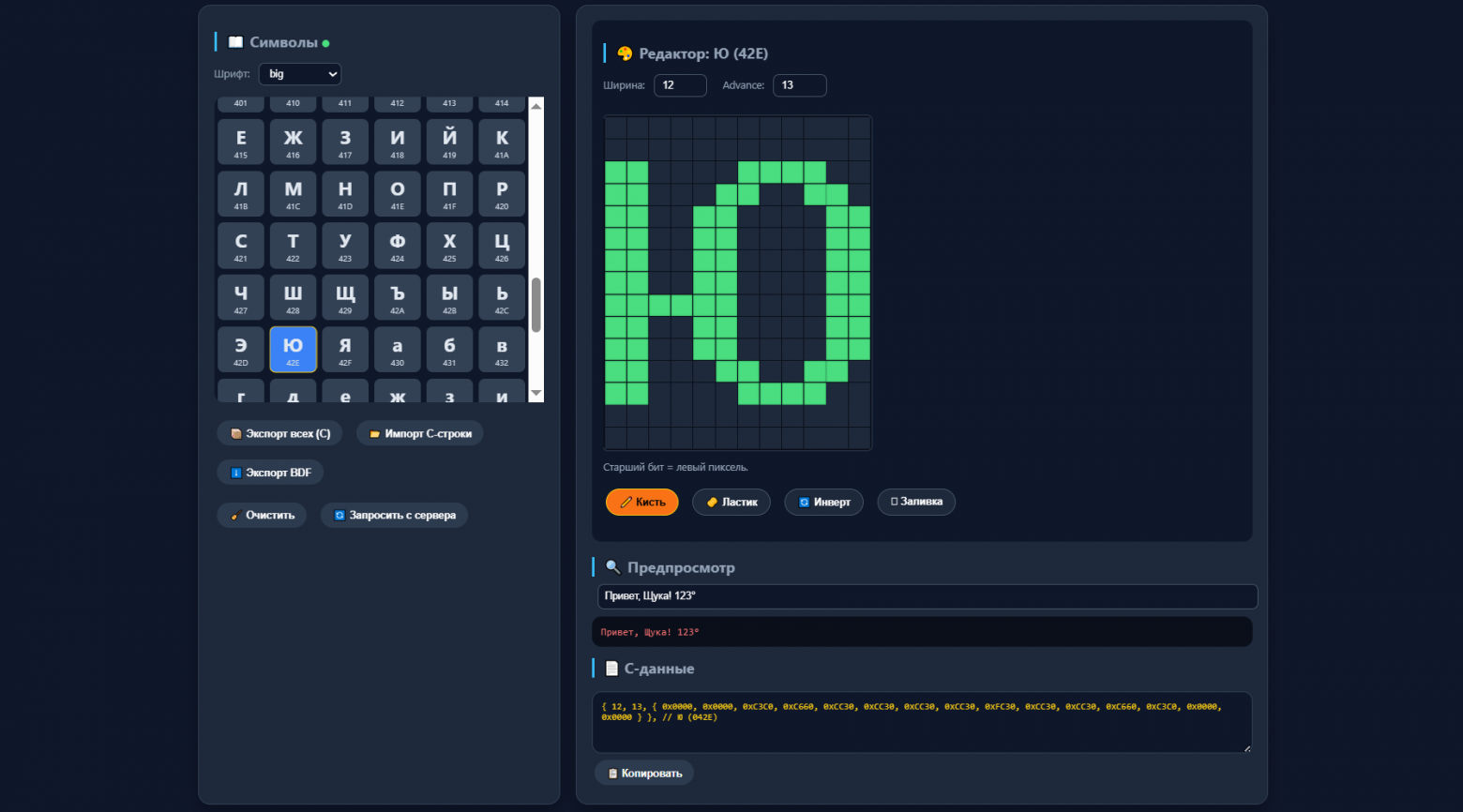The height and width of the screenshot is (812, 1463).
Task: Select glyph С 421
Action: (241, 246)
